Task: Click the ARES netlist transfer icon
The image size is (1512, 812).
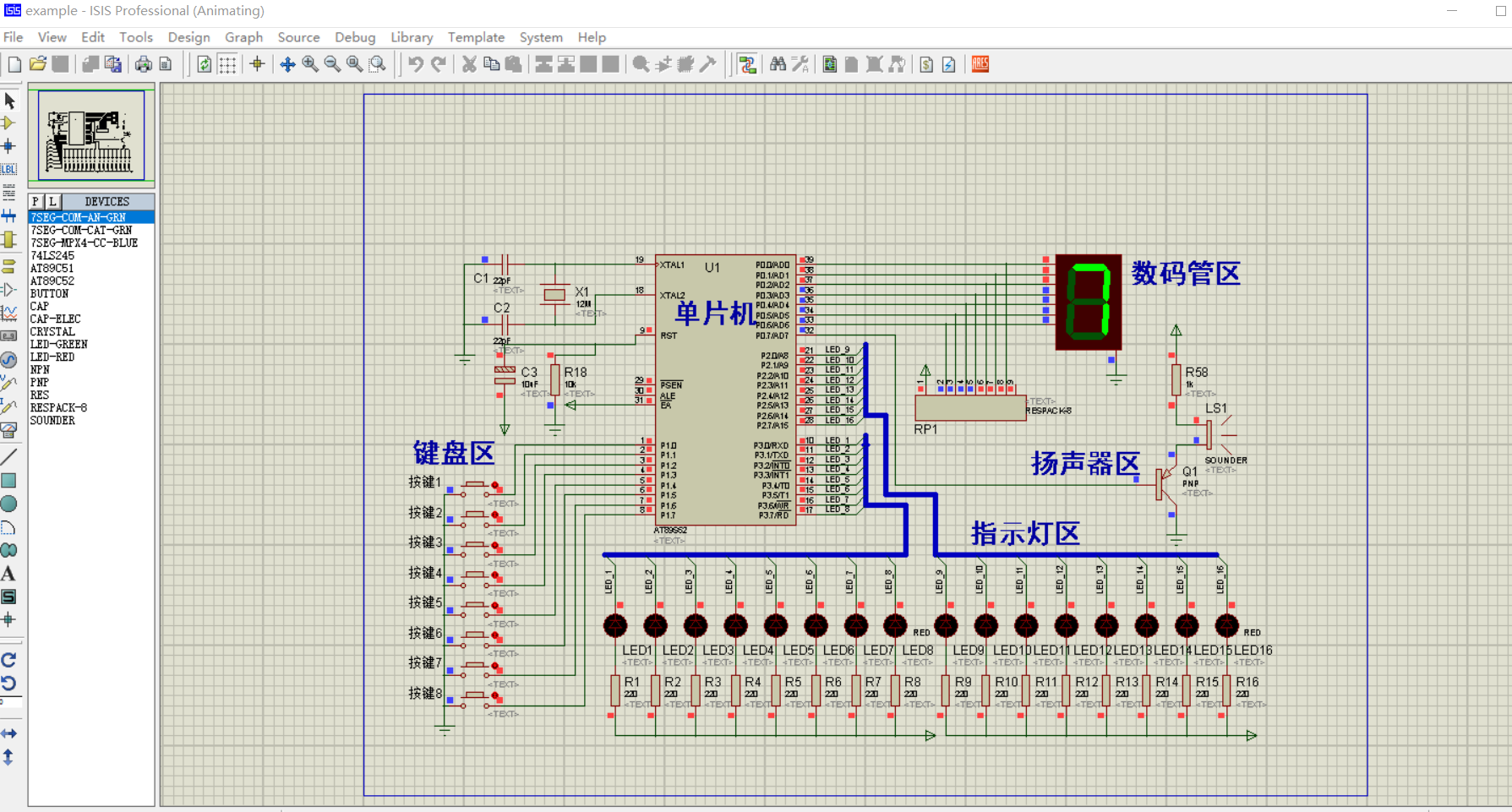Action: (x=980, y=64)
